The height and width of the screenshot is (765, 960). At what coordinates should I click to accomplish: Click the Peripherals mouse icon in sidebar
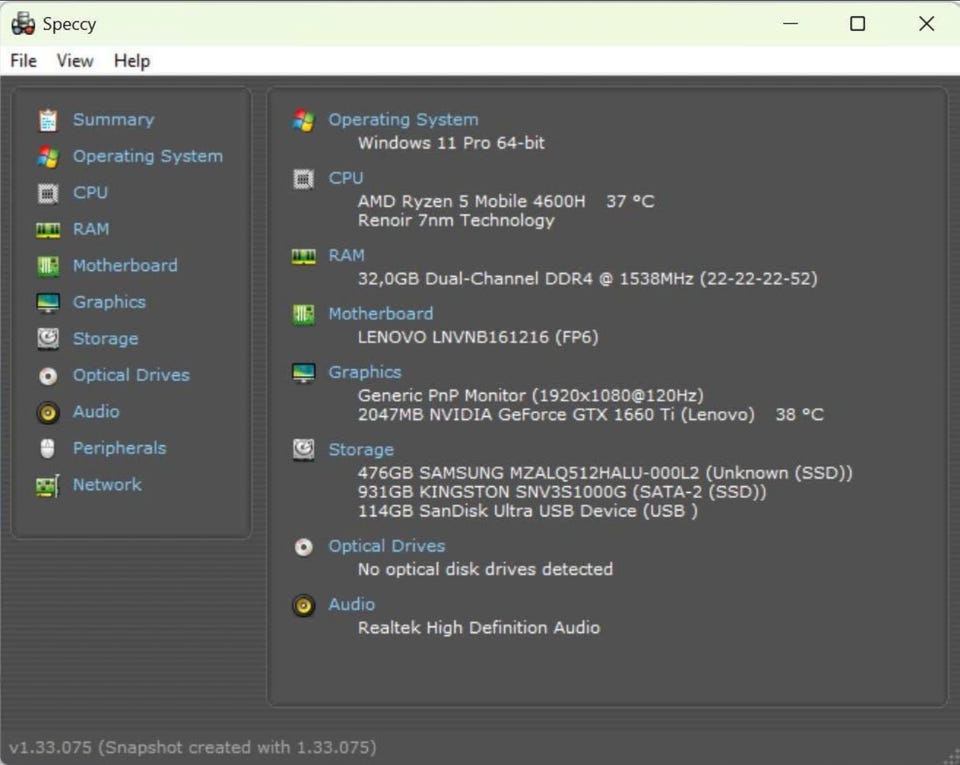point(47,449)
